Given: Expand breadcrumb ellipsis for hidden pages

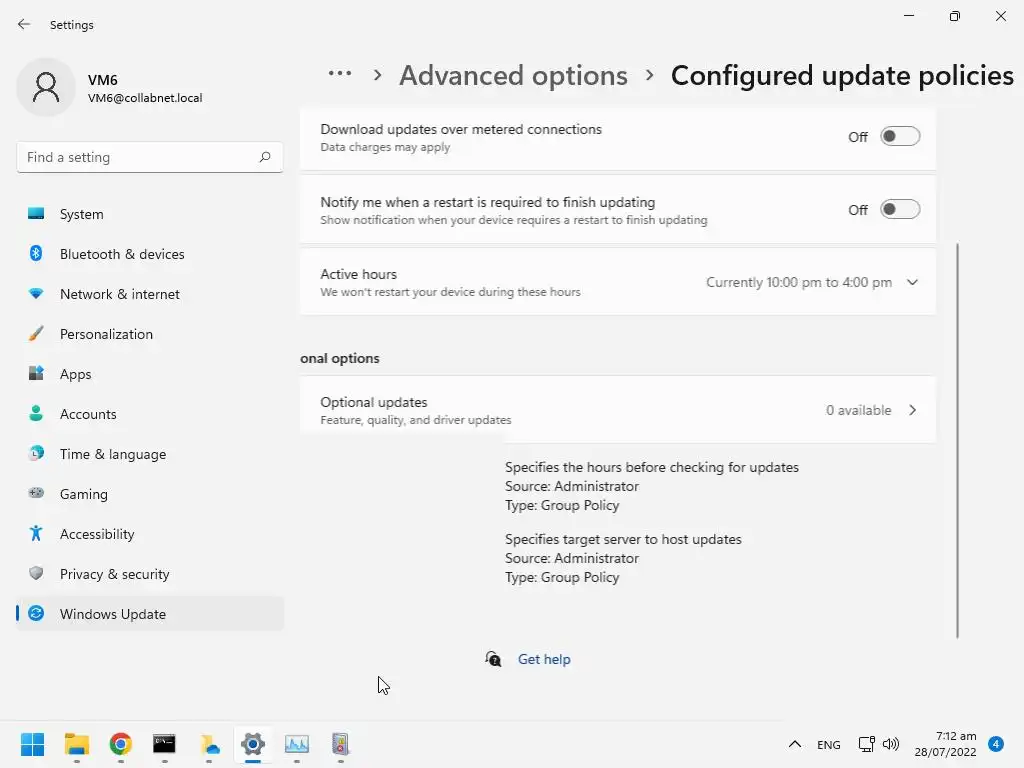Looking at the screenshot, I should (340, 74).
